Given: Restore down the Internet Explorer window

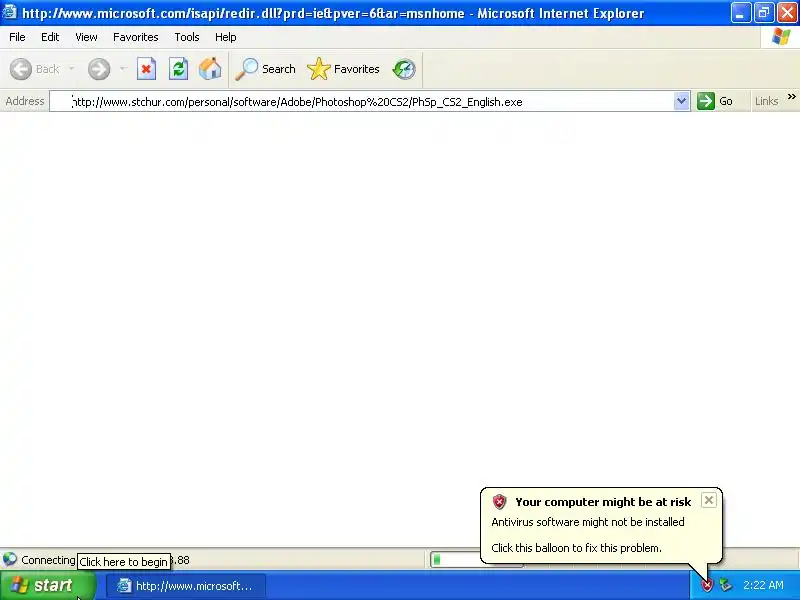Looking at the screenshot, I should point(764,13).
